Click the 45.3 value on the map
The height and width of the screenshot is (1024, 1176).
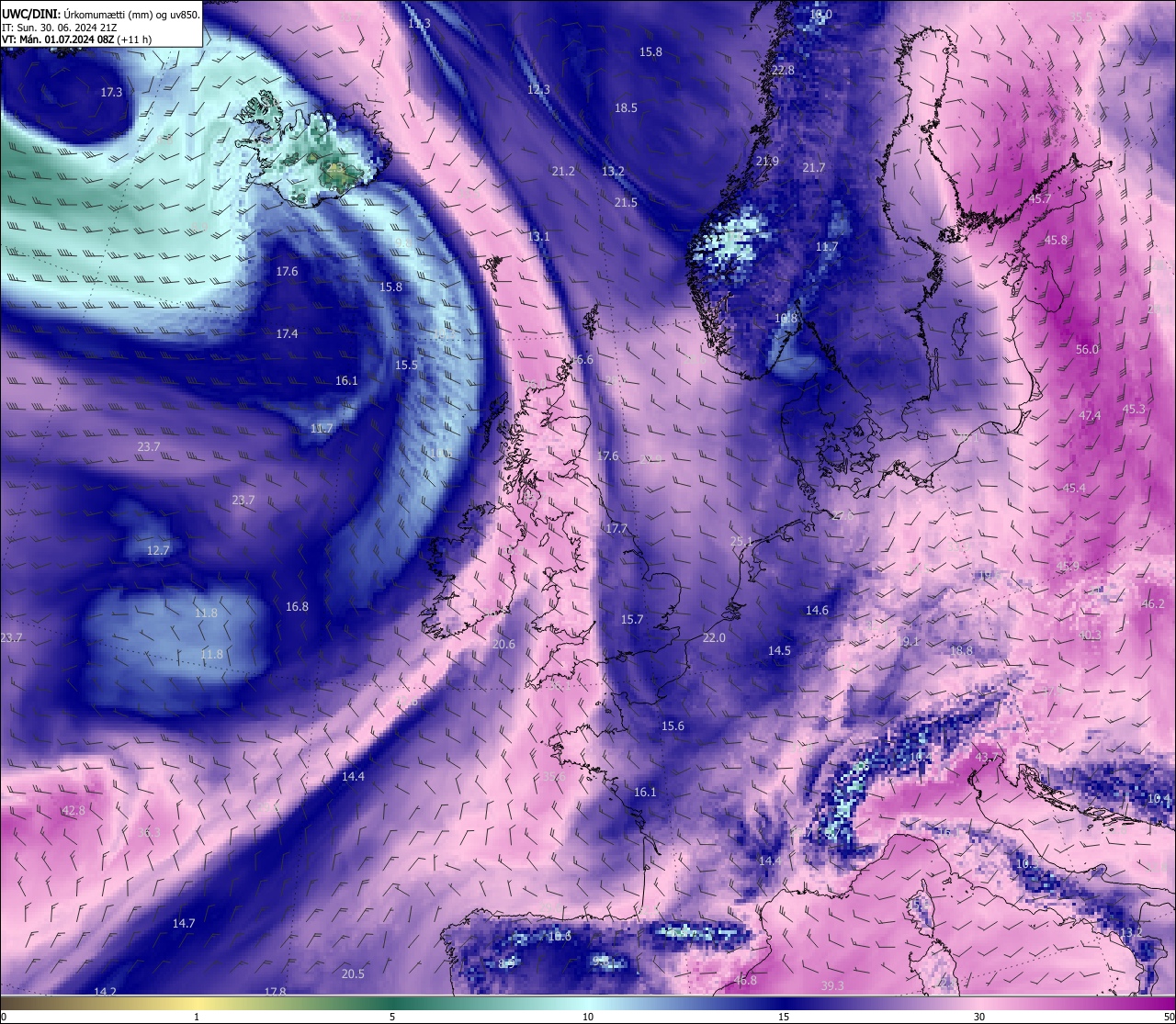pyautogui.click(x=1134, y=410)
